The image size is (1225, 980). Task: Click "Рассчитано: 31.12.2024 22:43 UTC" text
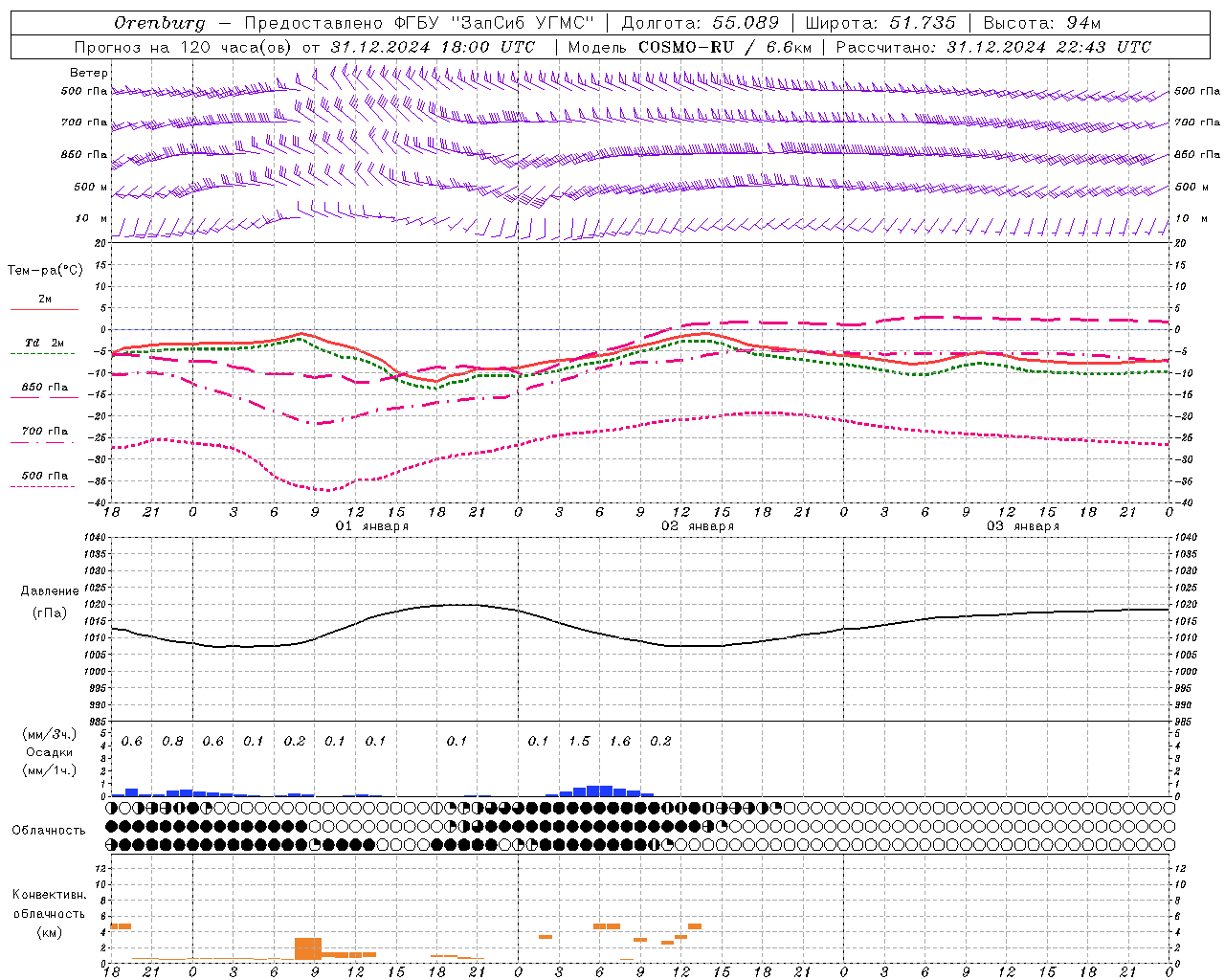pos(993,47)
